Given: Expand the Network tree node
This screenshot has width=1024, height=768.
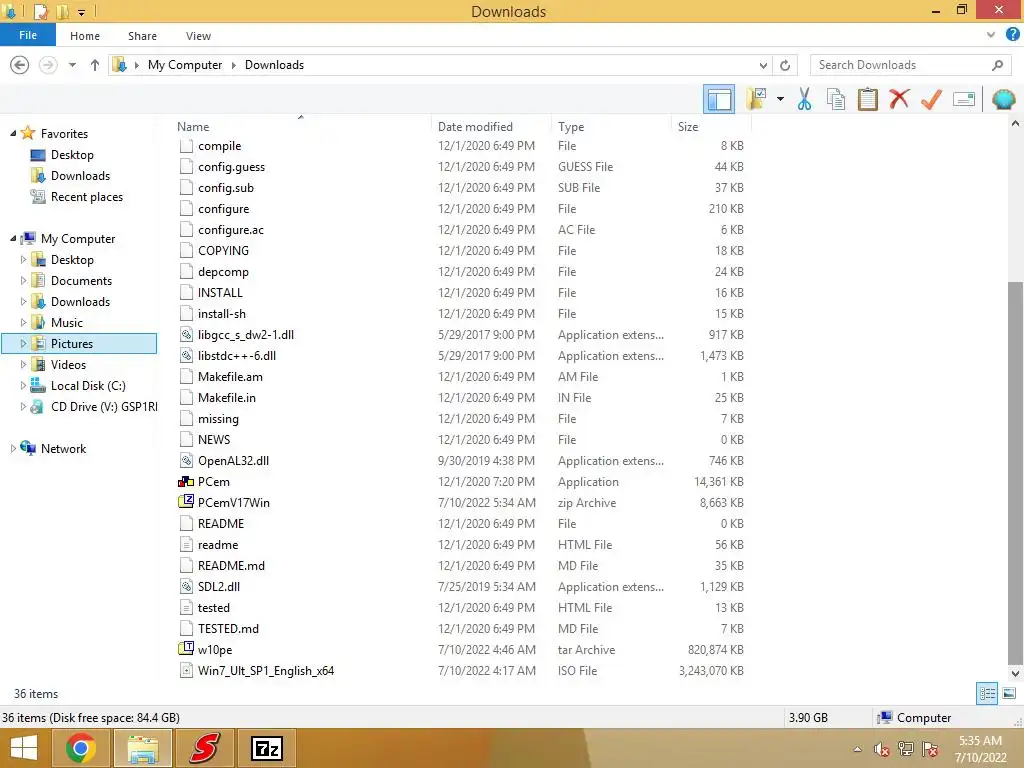Looking at the screenshot, I should click(x=13, y=449).
